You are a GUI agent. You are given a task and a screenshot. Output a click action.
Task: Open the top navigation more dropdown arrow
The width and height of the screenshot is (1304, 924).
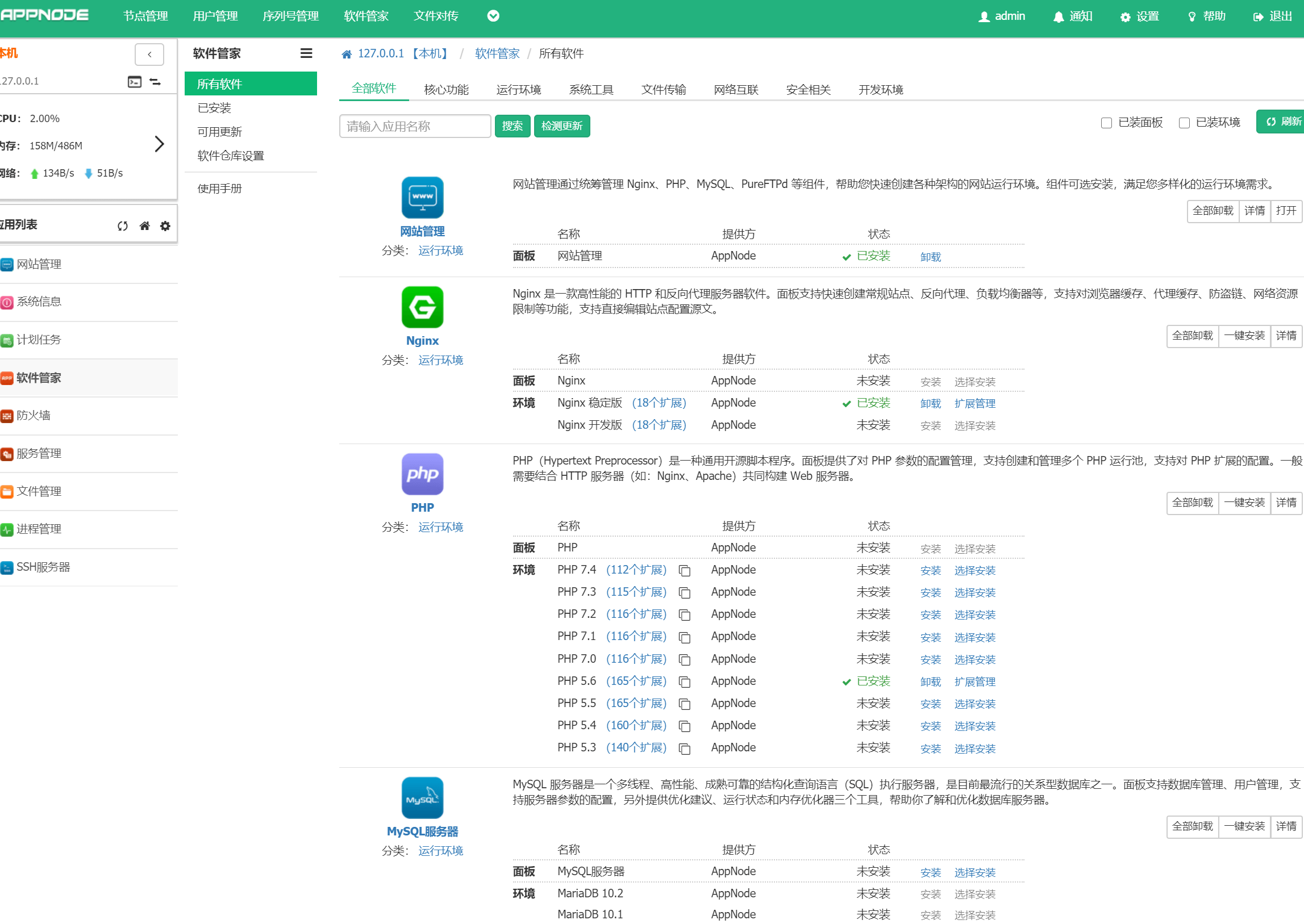[493, 16]
